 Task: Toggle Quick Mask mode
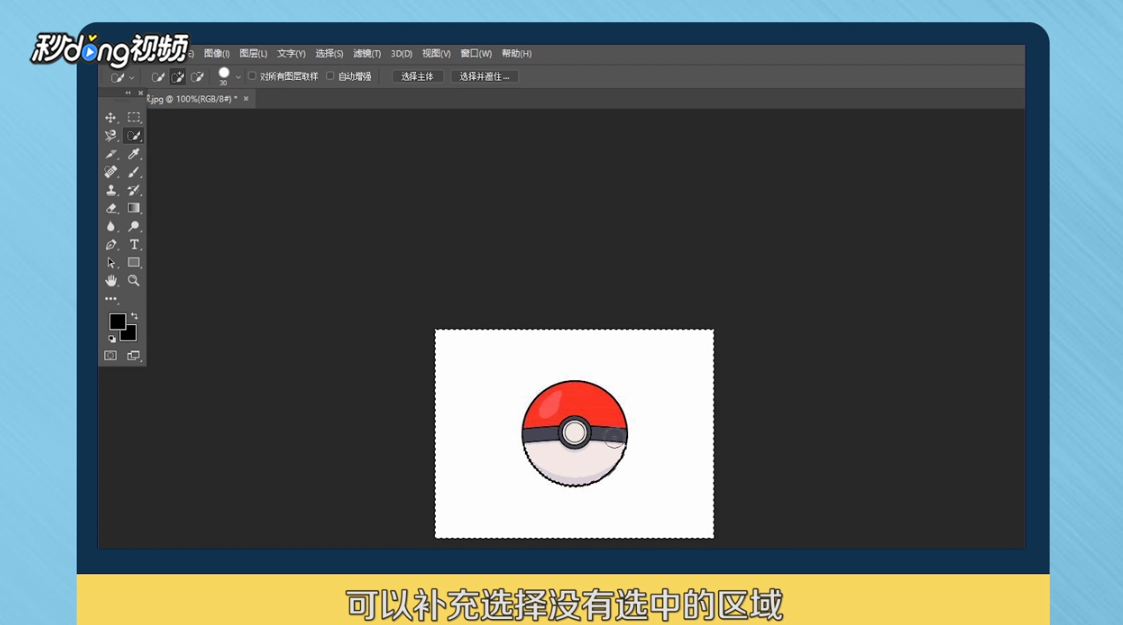[110, 356]
